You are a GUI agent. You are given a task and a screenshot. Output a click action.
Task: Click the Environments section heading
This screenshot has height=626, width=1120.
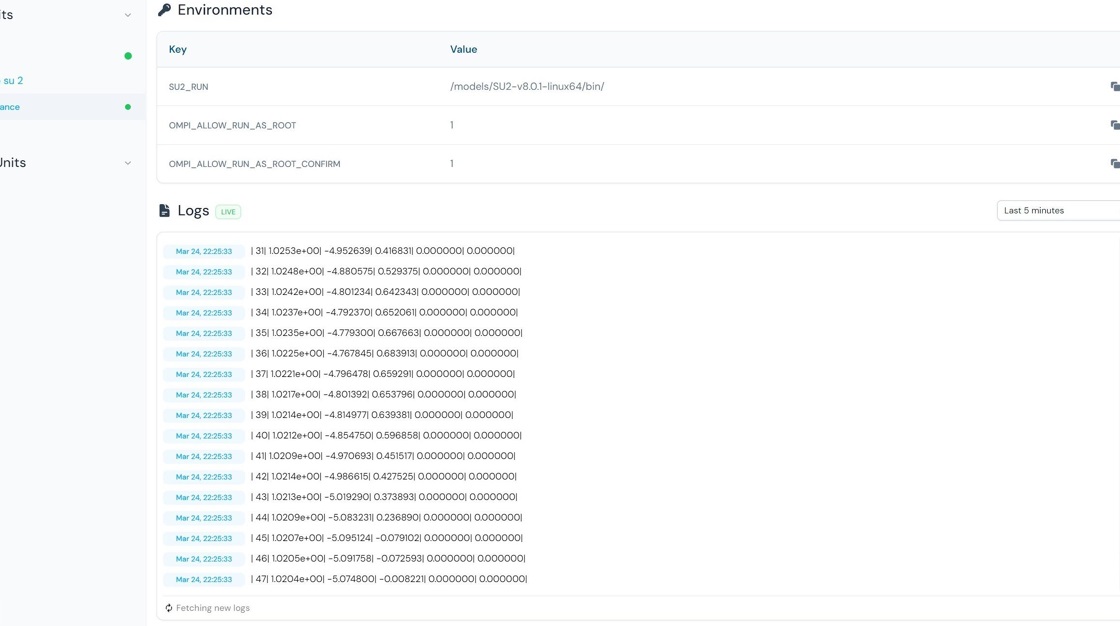225,10
